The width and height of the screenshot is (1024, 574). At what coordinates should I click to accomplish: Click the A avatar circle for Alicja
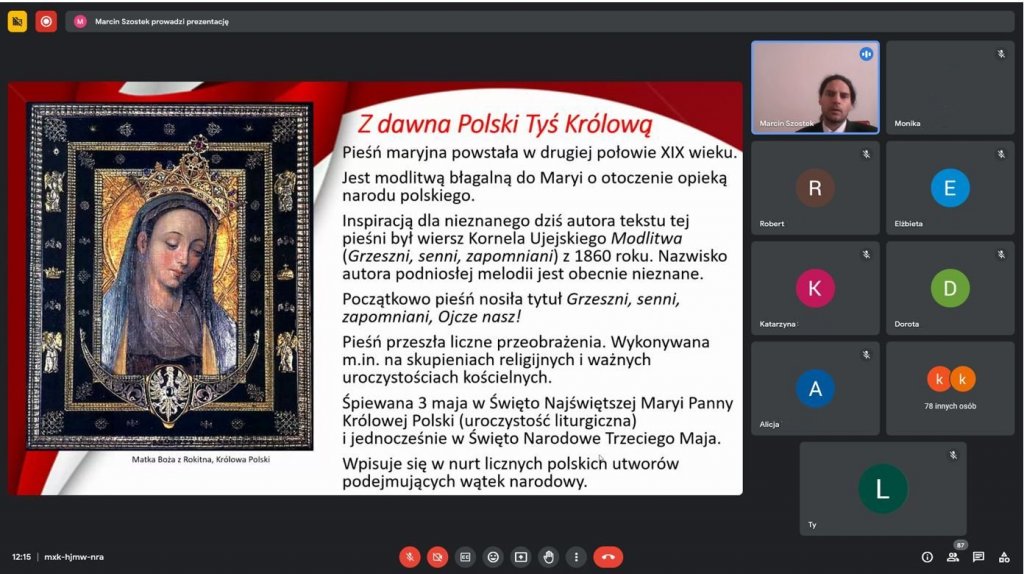click(x=815, y=389)
